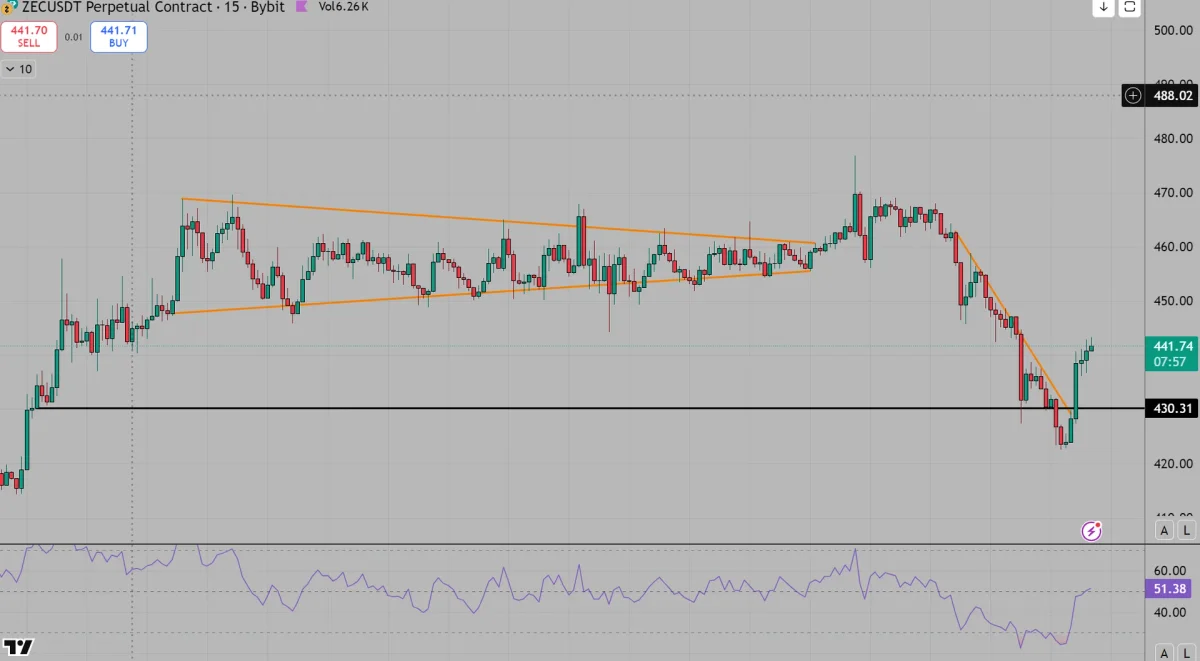Viewport: 1200px width, 661px height.
Task: Click the down-arrow button at top right
Action: (1103, 7)
